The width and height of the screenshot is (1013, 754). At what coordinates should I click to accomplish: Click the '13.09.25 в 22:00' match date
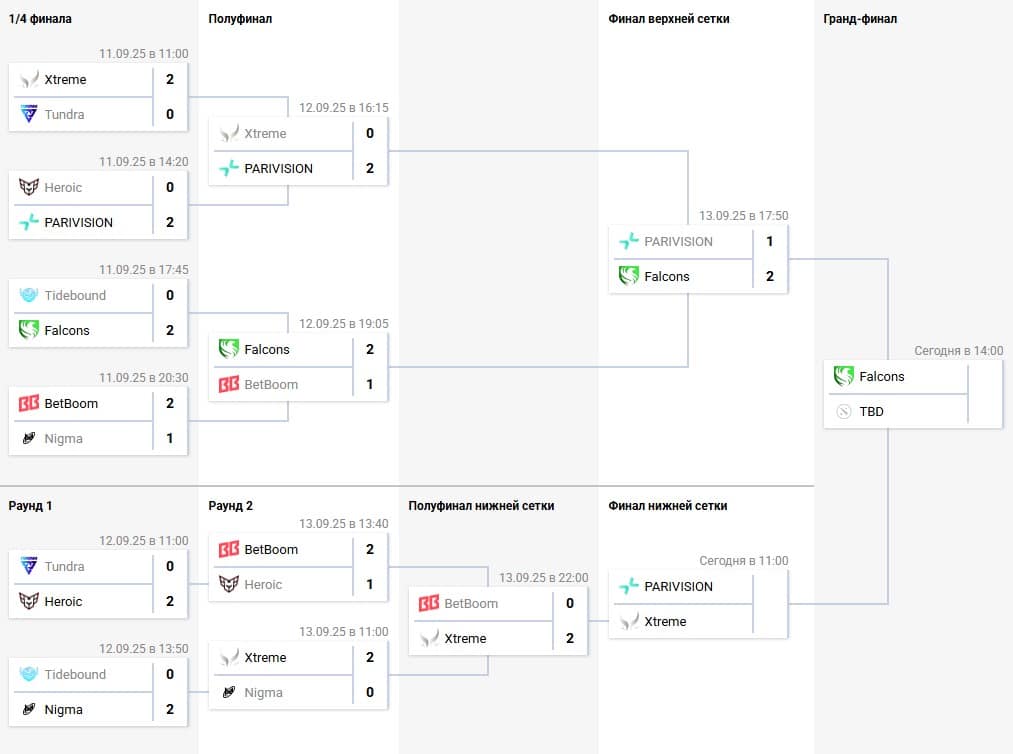click(543, 578)
